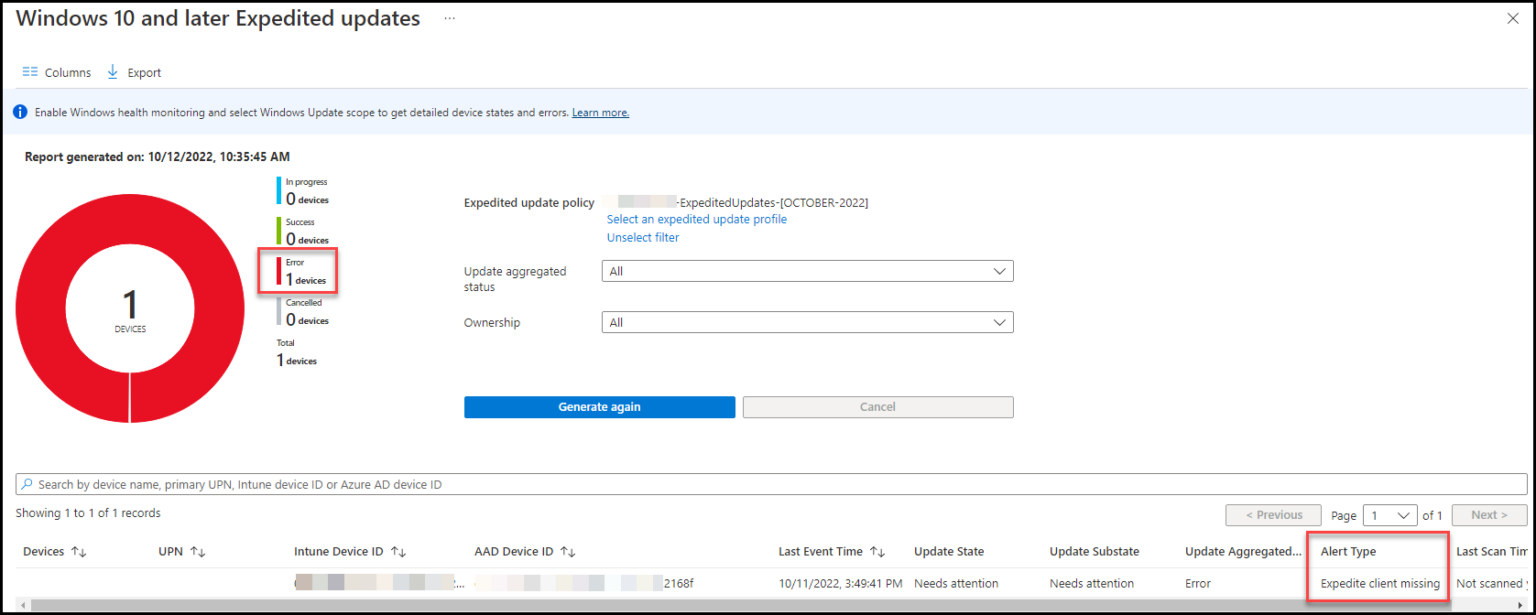Click the Unselect filter link
This screenshot has height=615, width=1536.
642,237
